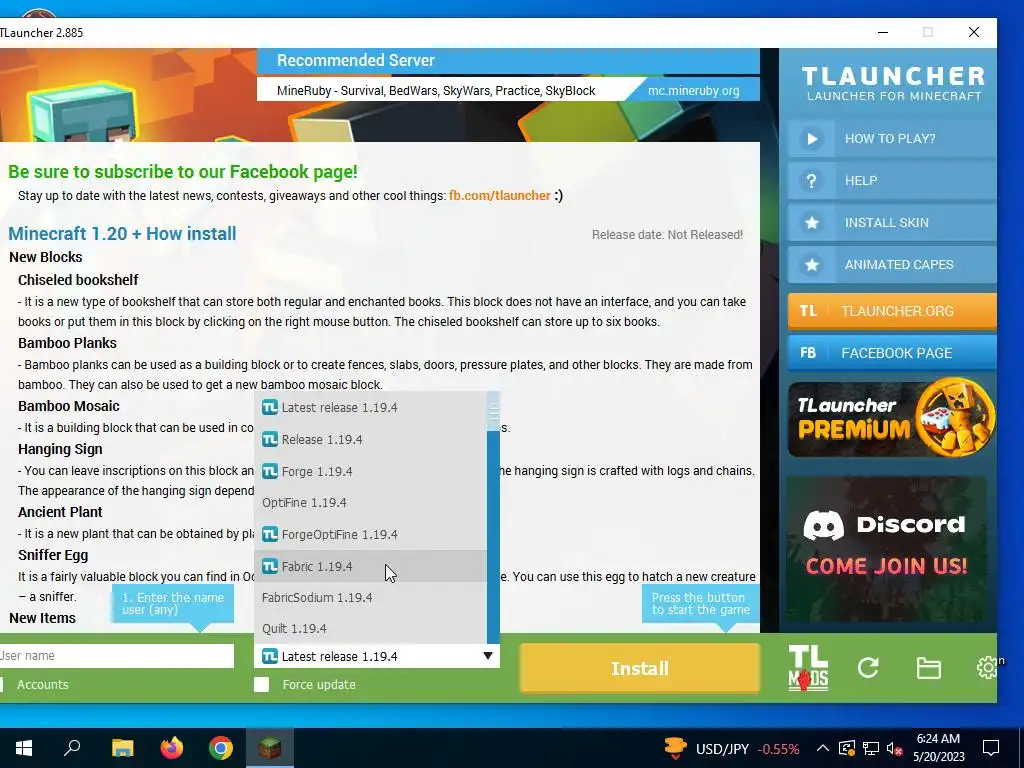Screen dimensions: 1024x768
Task: Open the Discord Come Join Us banner
Action: point(887,549)
